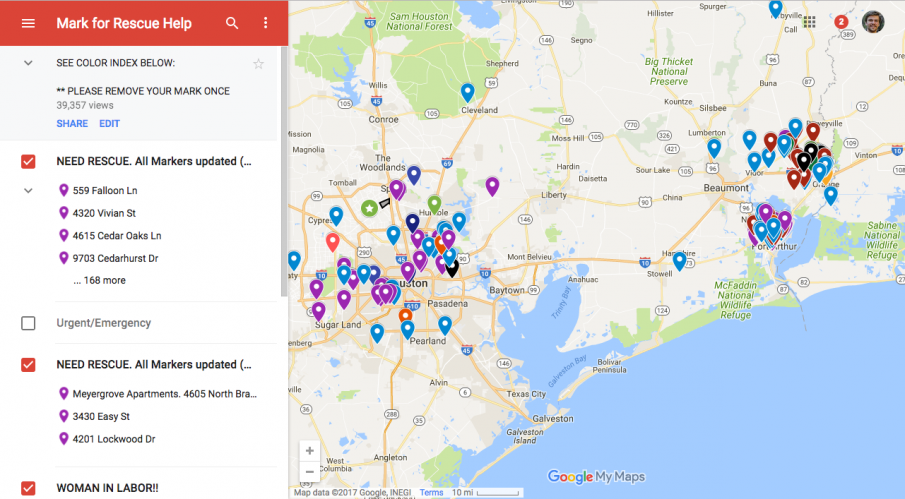Enable the Urgent/Emergency layer checkbox
This screenshot has width=905, height=499.
pyautogui.click(x=28, y=323)
